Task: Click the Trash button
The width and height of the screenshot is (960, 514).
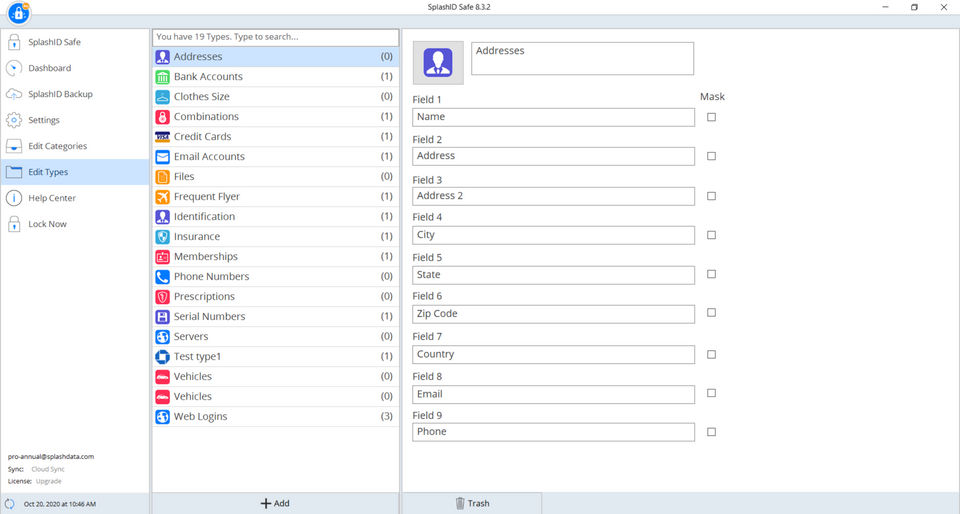Action: click(472, 504)
